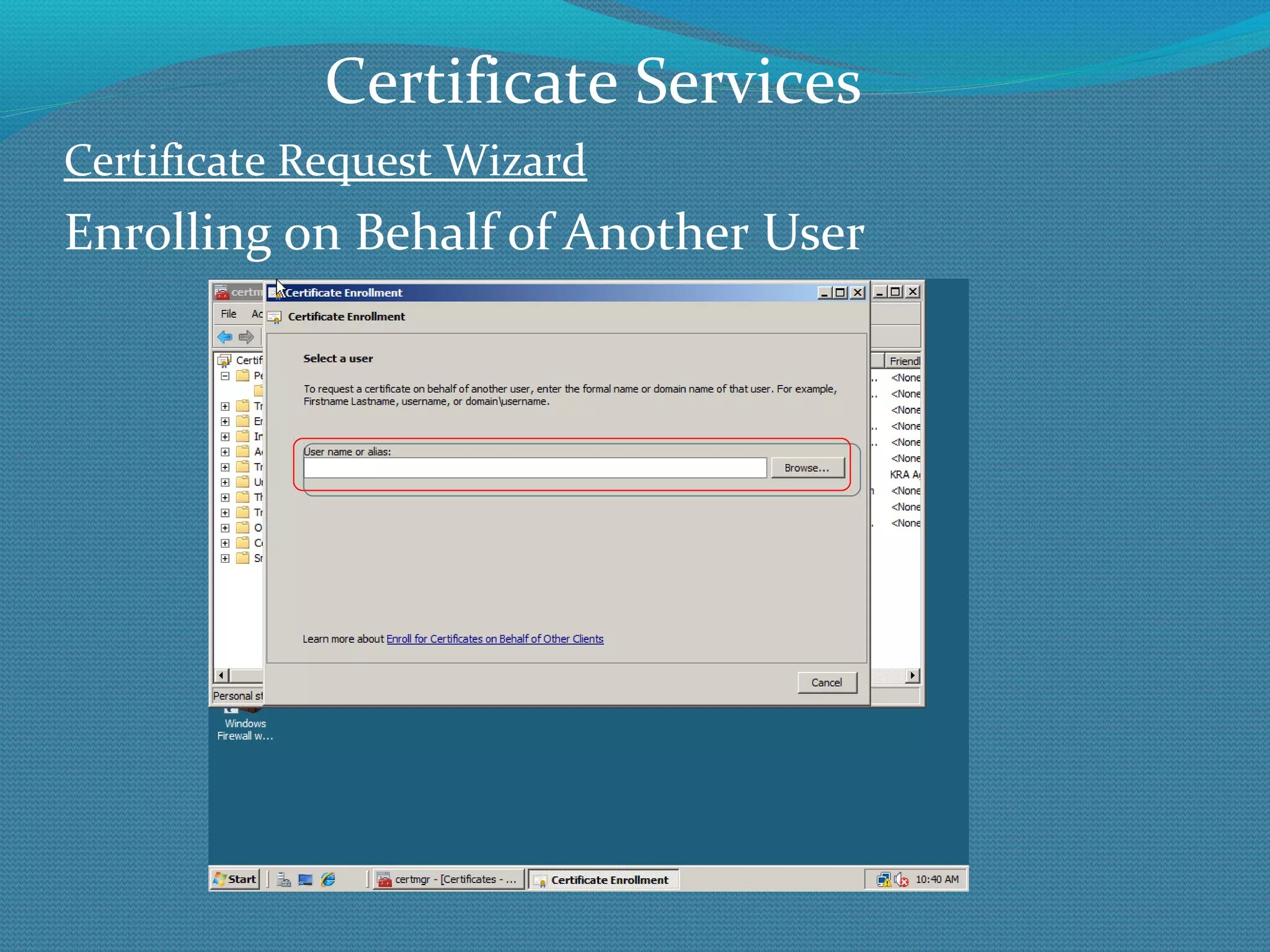The height and width of the screenshot is (952, 1270).
Task: Click the Browse... button
Action: pyautogui.click(x=807, y=468)
